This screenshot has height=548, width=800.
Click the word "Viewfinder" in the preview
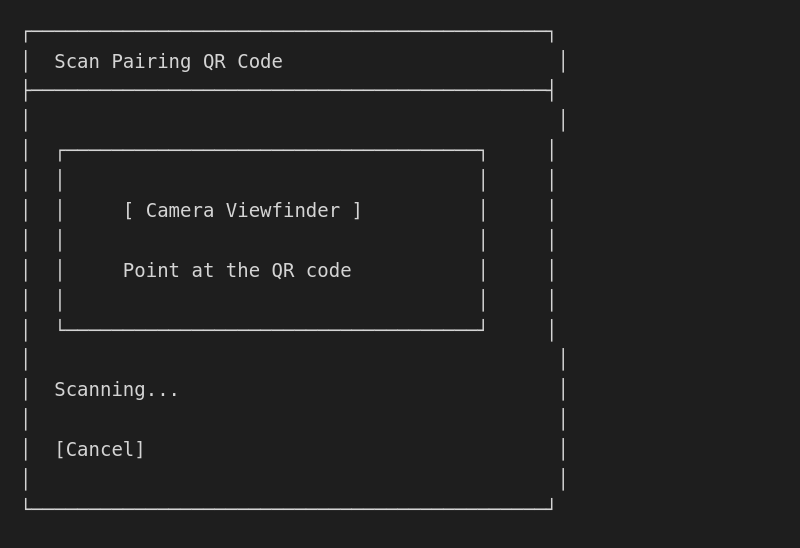tap(282, 211)
